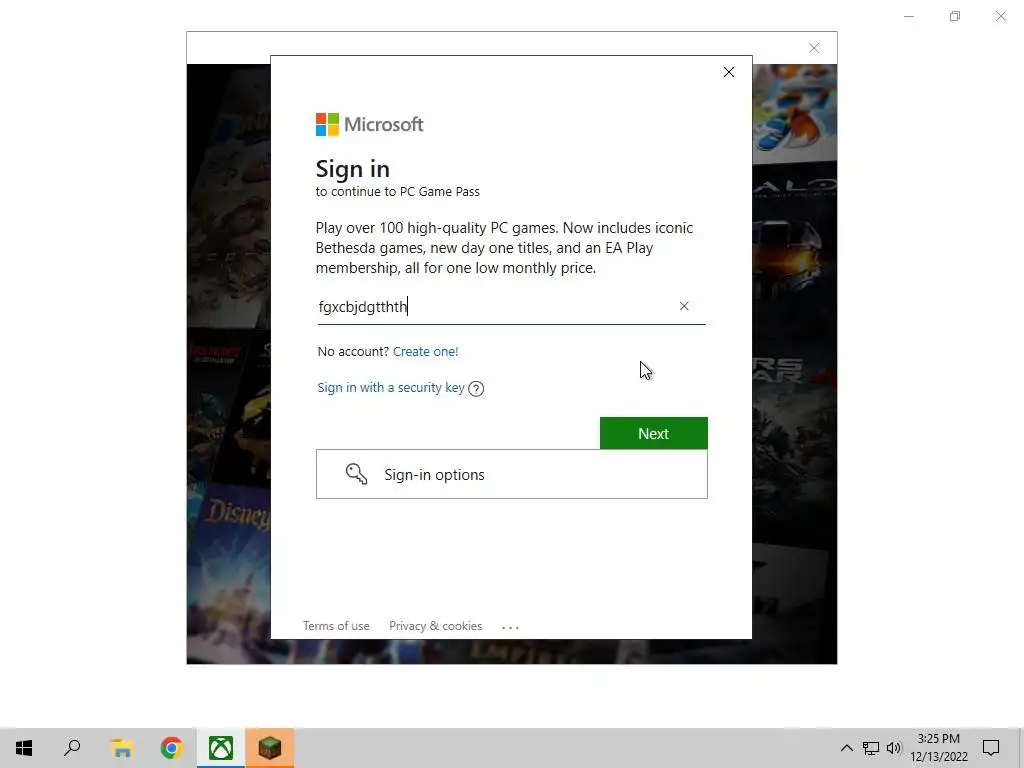Viewport: 1024px width, 768px height.
Task: Open the notification center icon
Action: (x=991, y=748)
